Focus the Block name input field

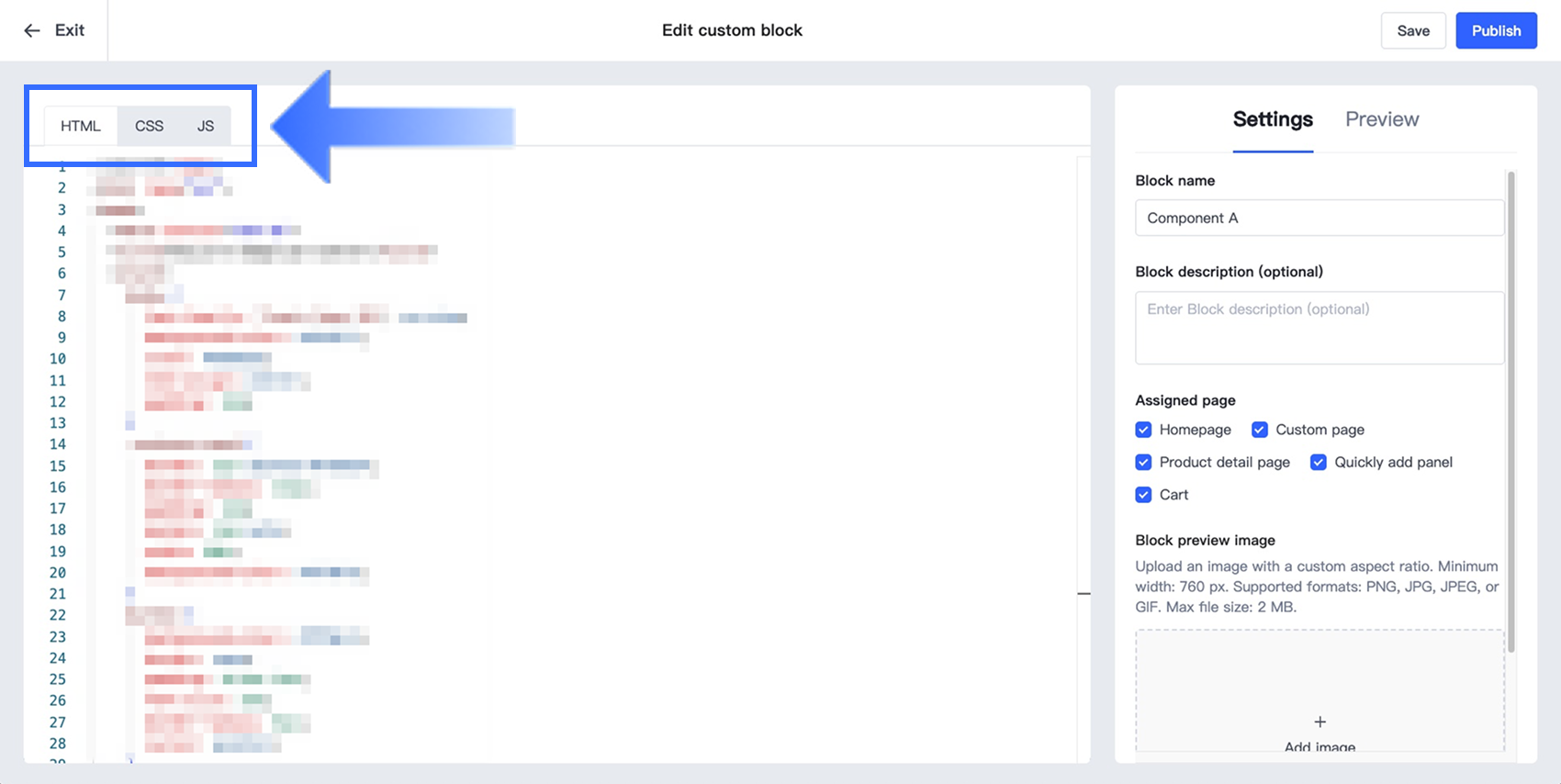point(1319,218)
